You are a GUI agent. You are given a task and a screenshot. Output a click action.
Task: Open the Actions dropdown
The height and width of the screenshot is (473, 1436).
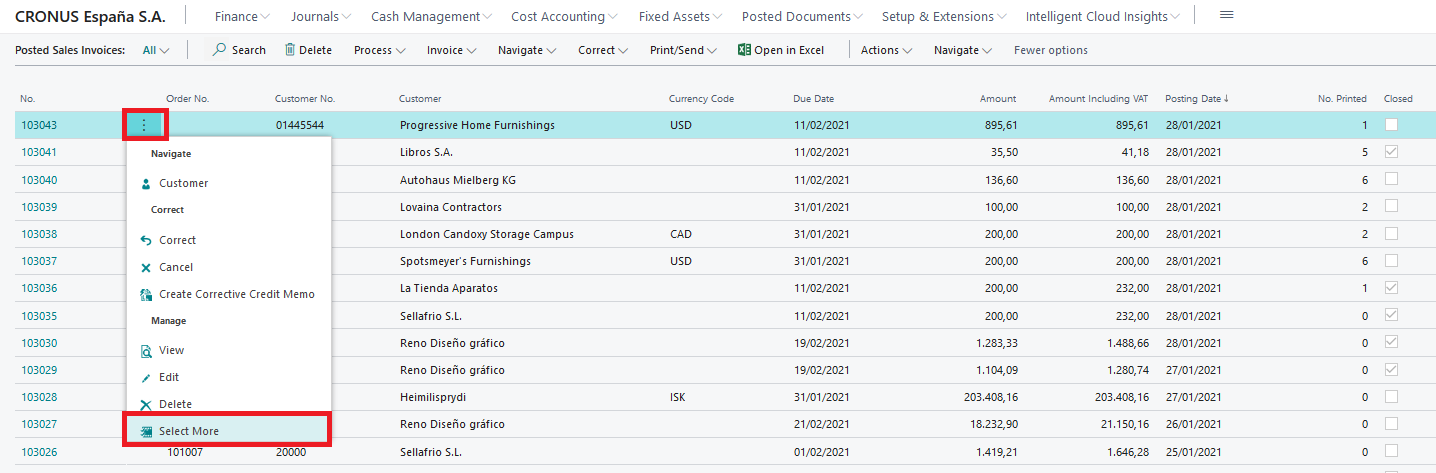point(886,50)
